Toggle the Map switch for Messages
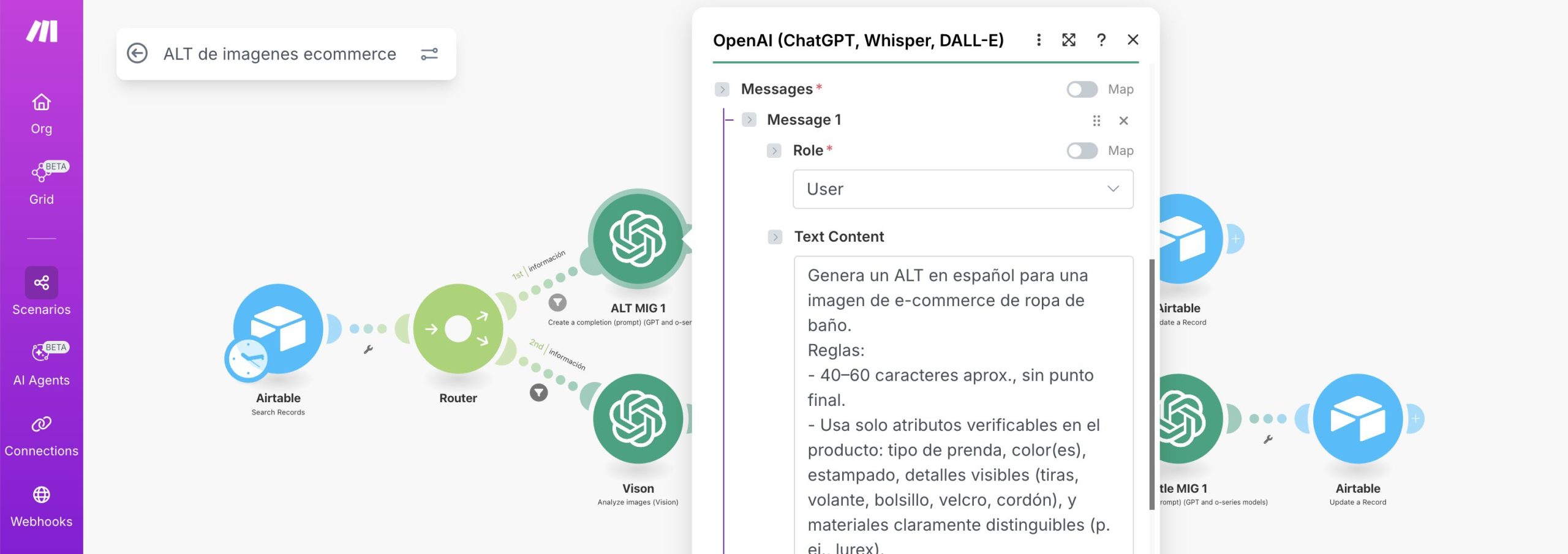This screenshot has height=554, width=1568. pyautogui.click(x=1082, y=89)
